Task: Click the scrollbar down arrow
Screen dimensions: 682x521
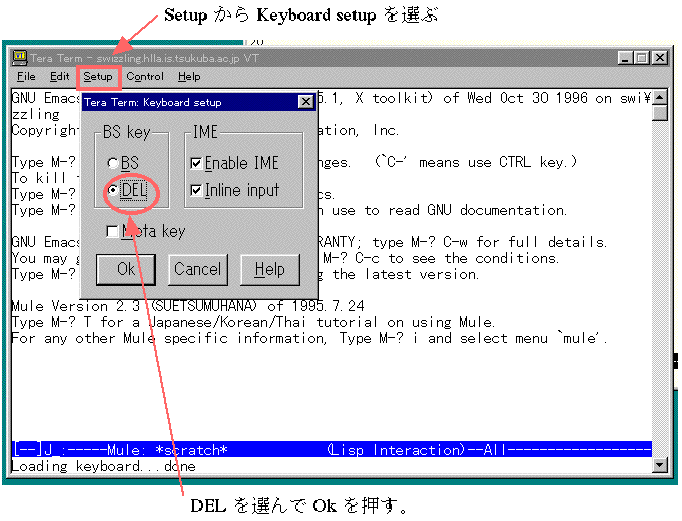Action: click(x=660, y=465)
